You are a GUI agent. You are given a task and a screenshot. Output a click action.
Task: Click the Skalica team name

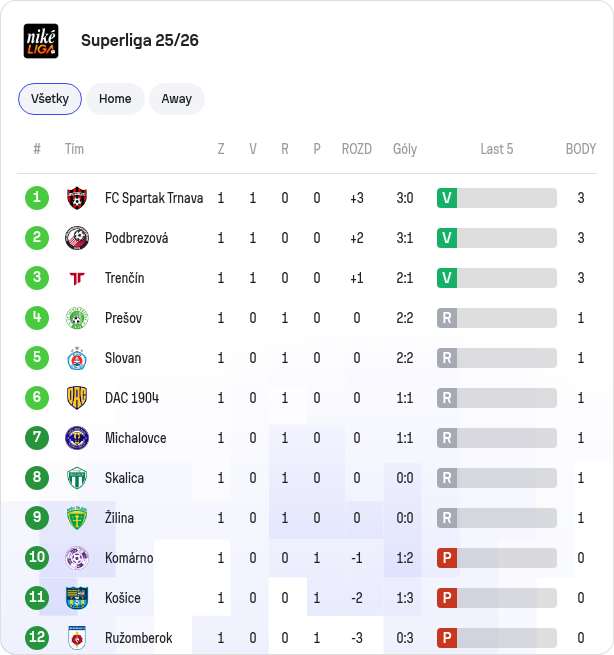click(x=124, y=478)
